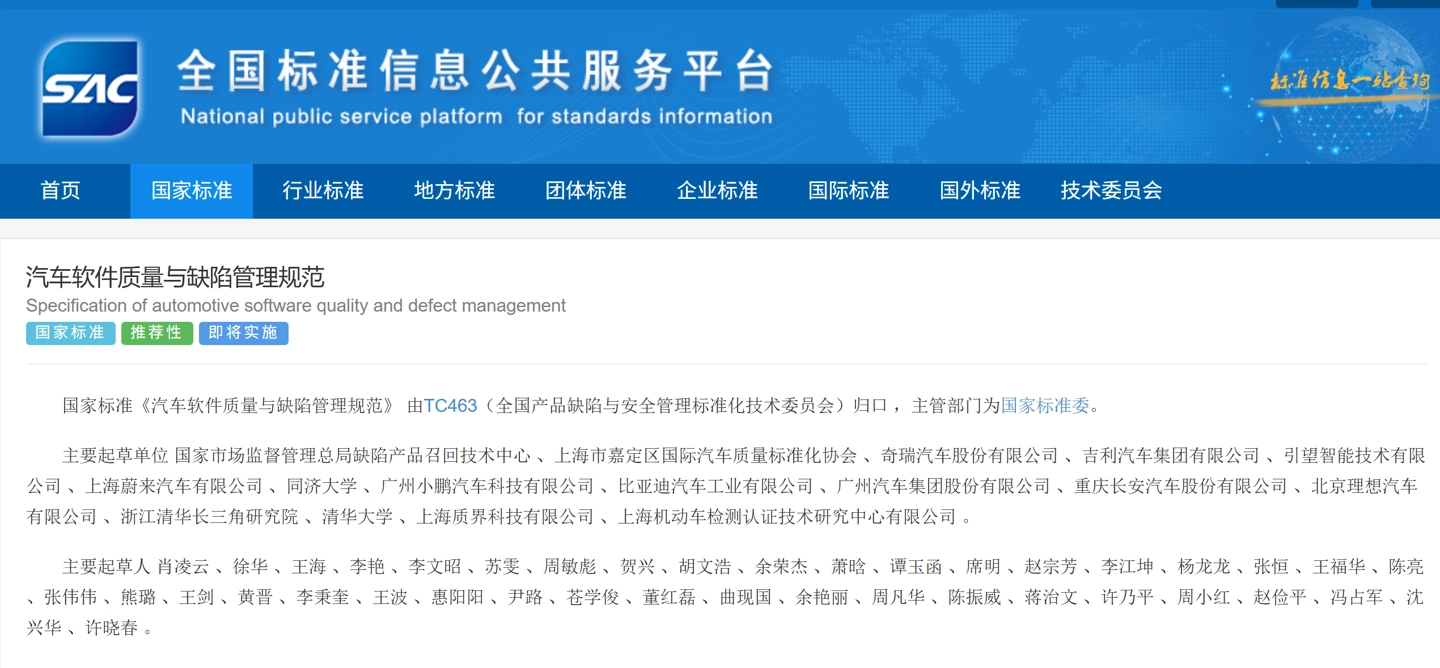Screen dimensions: 1440x668
Task: Select the text 上海蔚来汽车有限公司
Action: tap(174, 487)
